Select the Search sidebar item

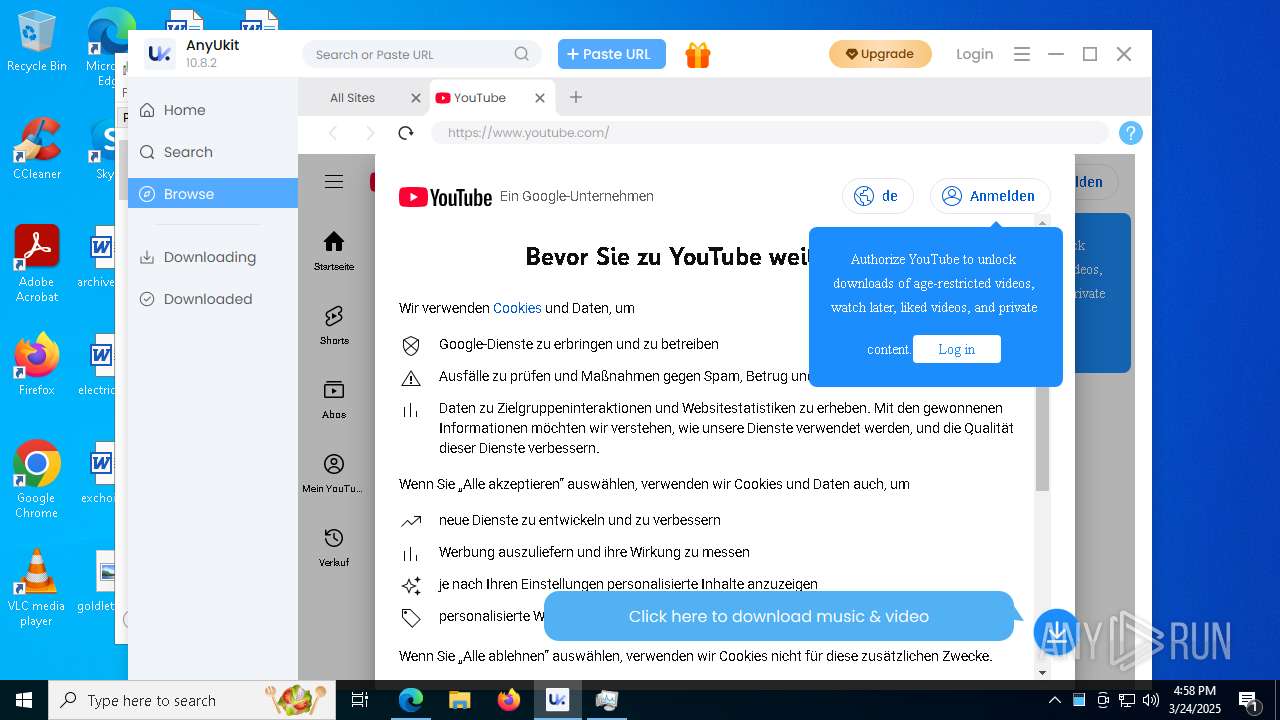click(213, 152)
